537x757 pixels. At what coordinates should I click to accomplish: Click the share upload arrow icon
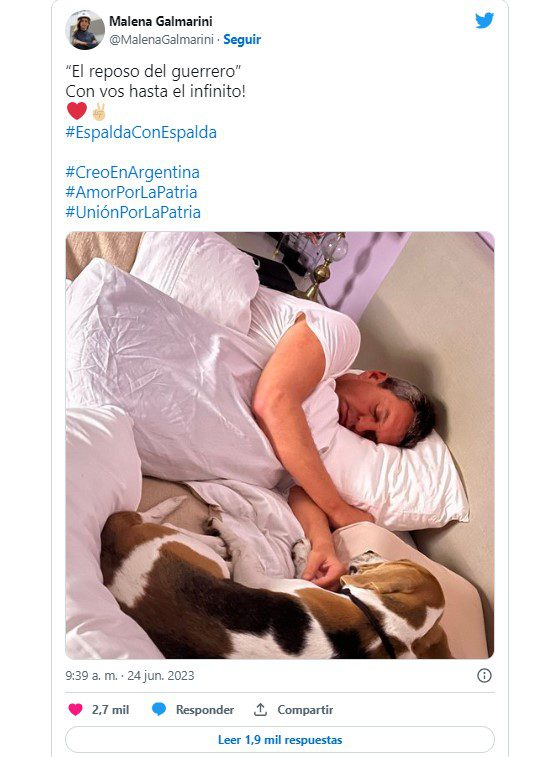(x=260, y=709)
